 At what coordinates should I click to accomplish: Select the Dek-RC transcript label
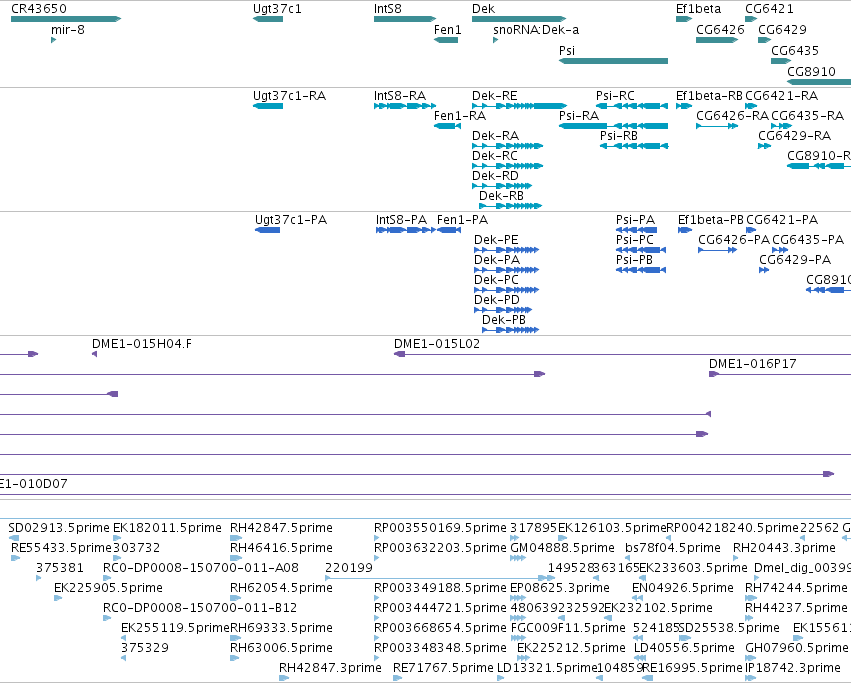click(x=495, y=156)
